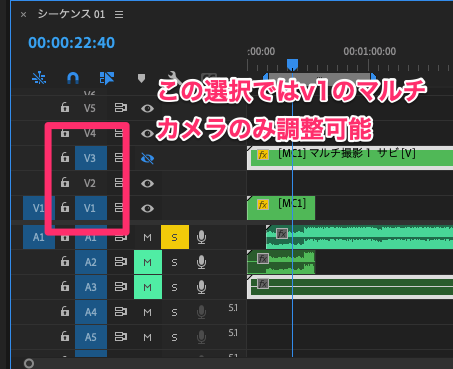Toggle lock on track A5
The width and height of the screenshot is (453, 369).
[65, 336]
